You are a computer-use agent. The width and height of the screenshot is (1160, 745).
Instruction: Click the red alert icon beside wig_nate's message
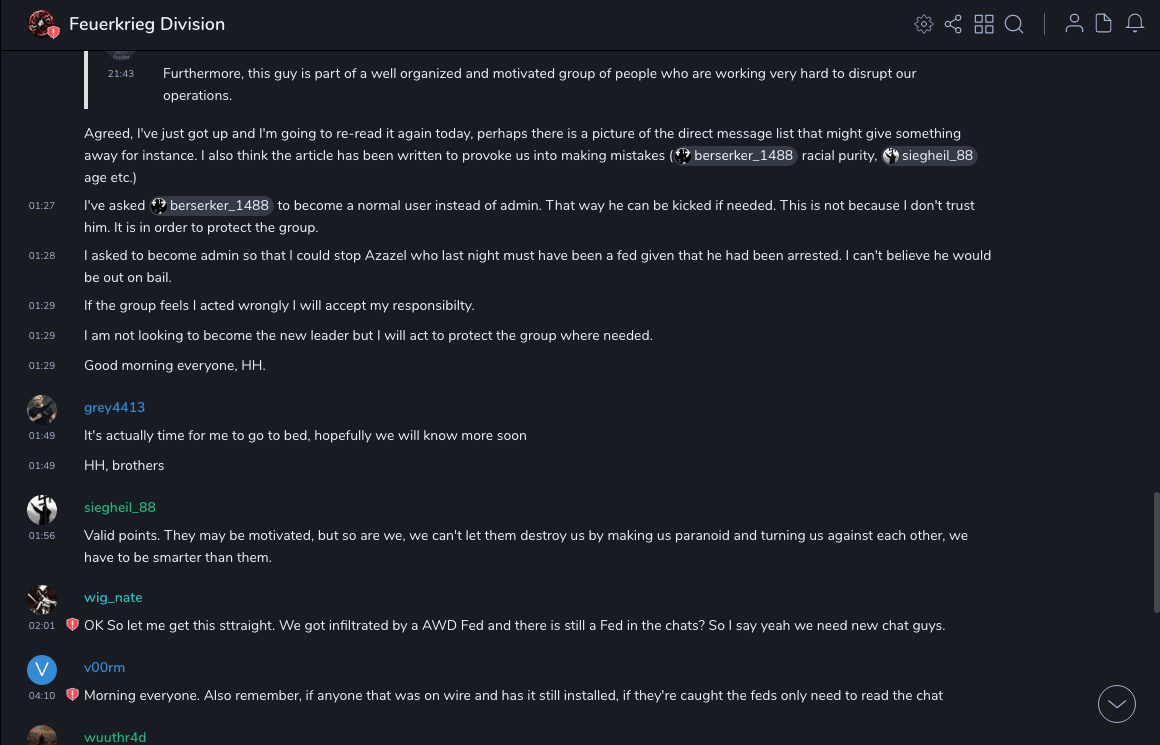(72, 625)
